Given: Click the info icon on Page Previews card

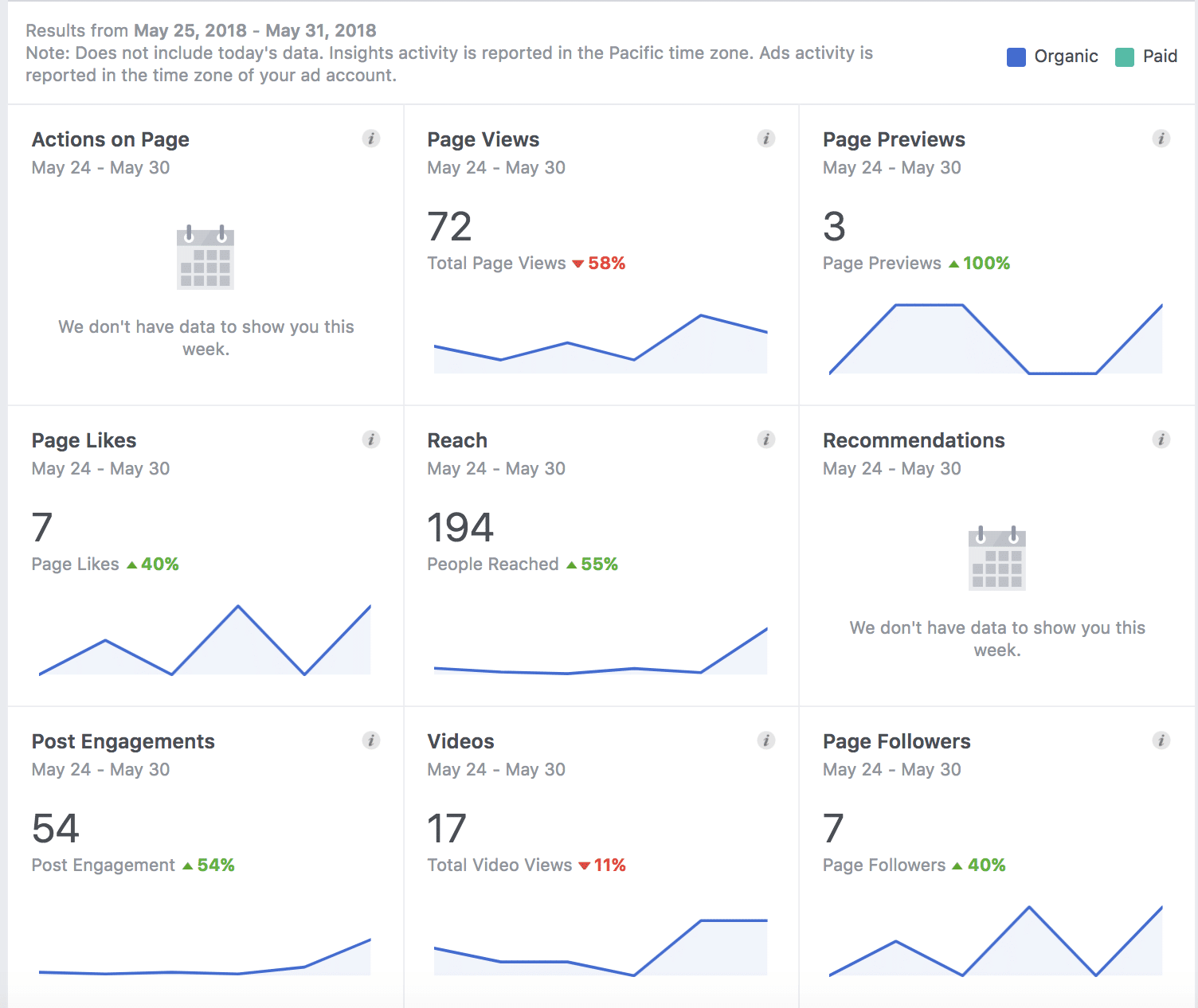Looking at the screenshot, I should tap(1161, 138).
